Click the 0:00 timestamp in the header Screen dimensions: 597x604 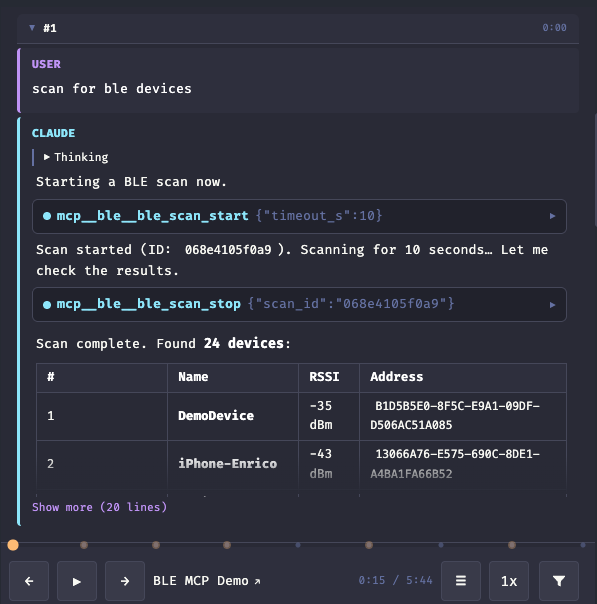tap(554, 28)
